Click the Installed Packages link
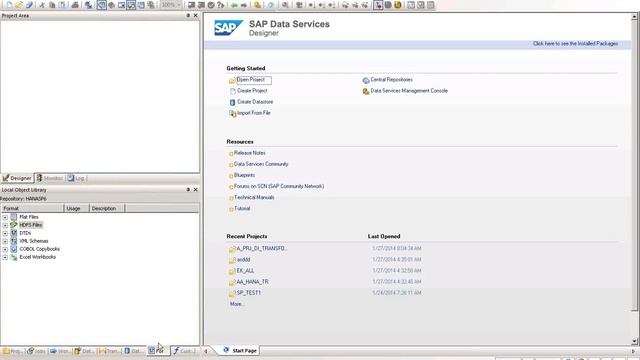 tap(575, 44)
